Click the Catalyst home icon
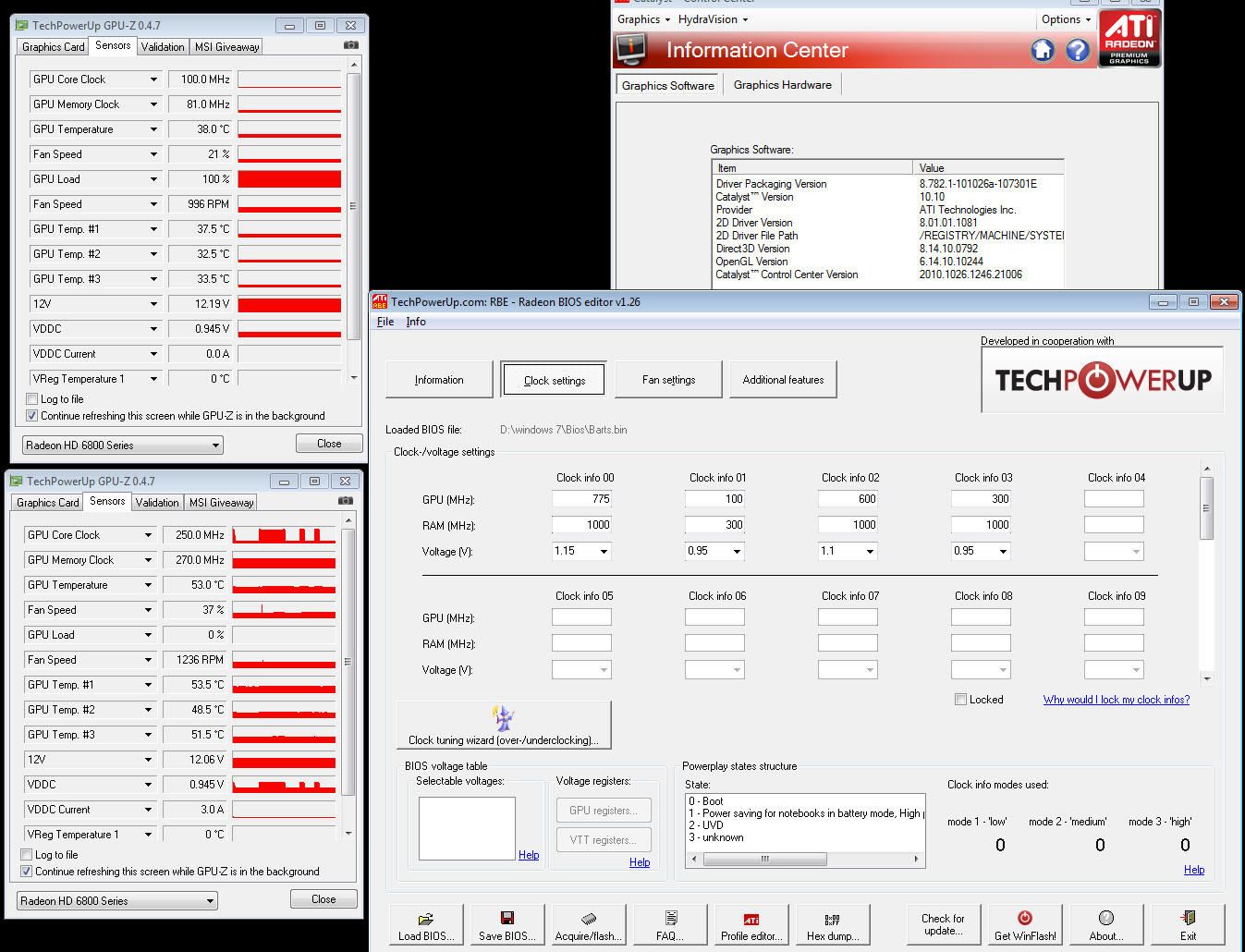The width and height of the screenshot is (1245, 952). [x=1043, y=50]
